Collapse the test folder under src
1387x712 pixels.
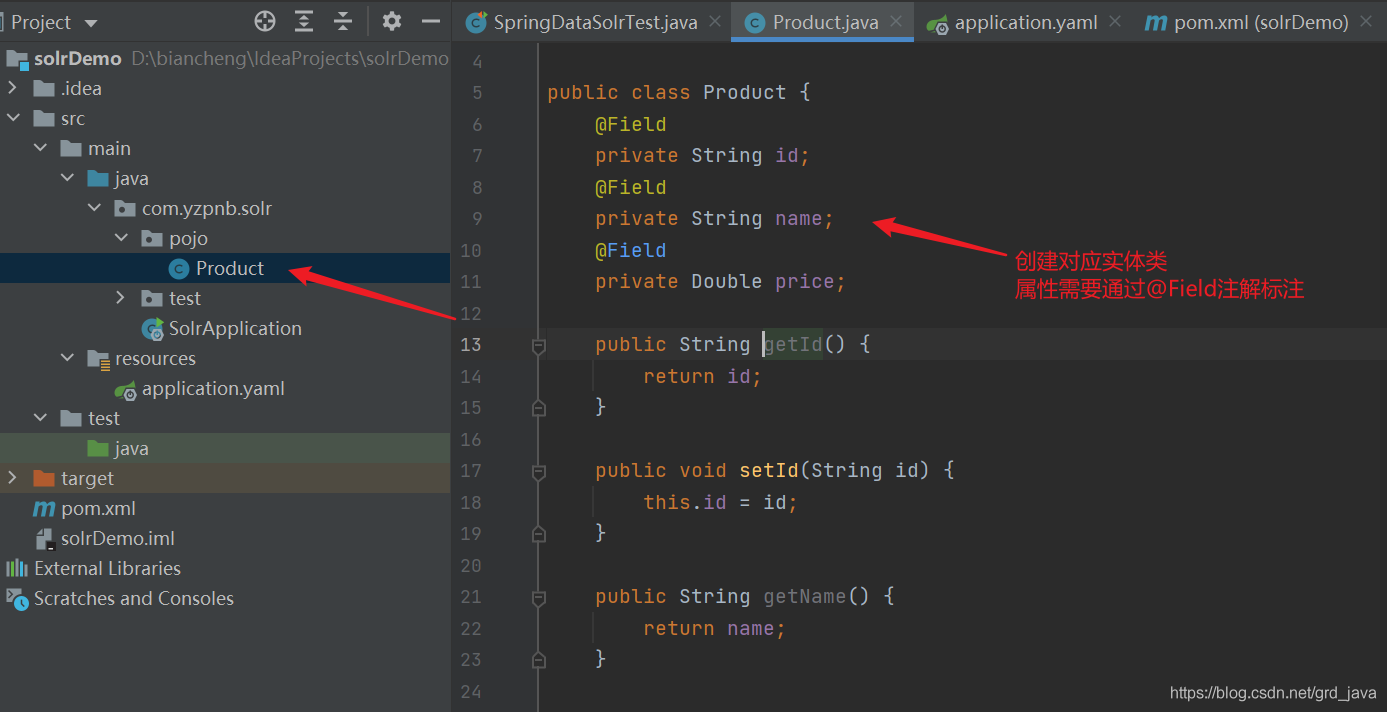[x=40, y=418]
